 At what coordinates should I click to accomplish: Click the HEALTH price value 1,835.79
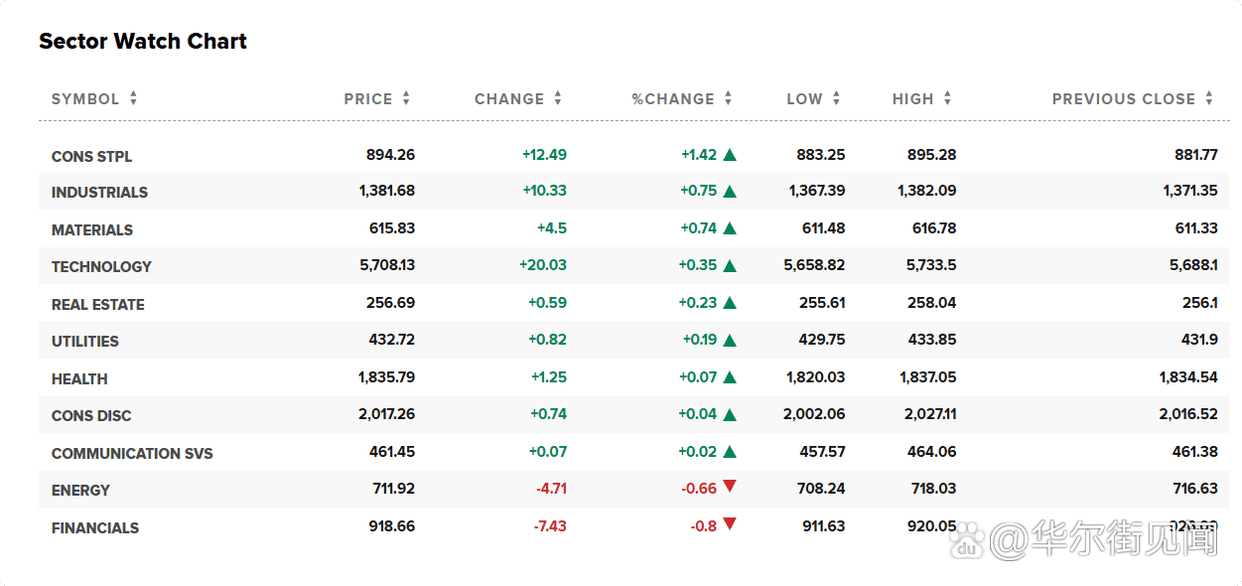click(386, 378)
